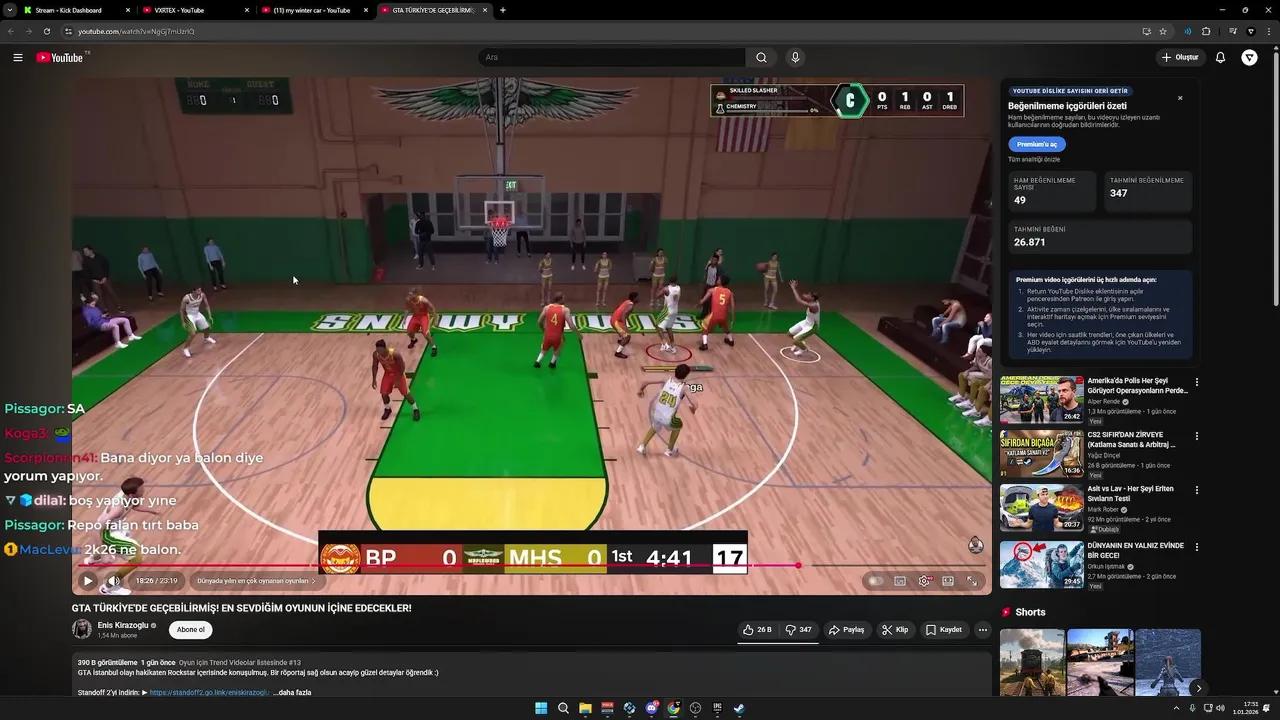Toggle subtitles in the player
Image resolution: width=1280 pixels, height=720 pixels.
[900, 581]
